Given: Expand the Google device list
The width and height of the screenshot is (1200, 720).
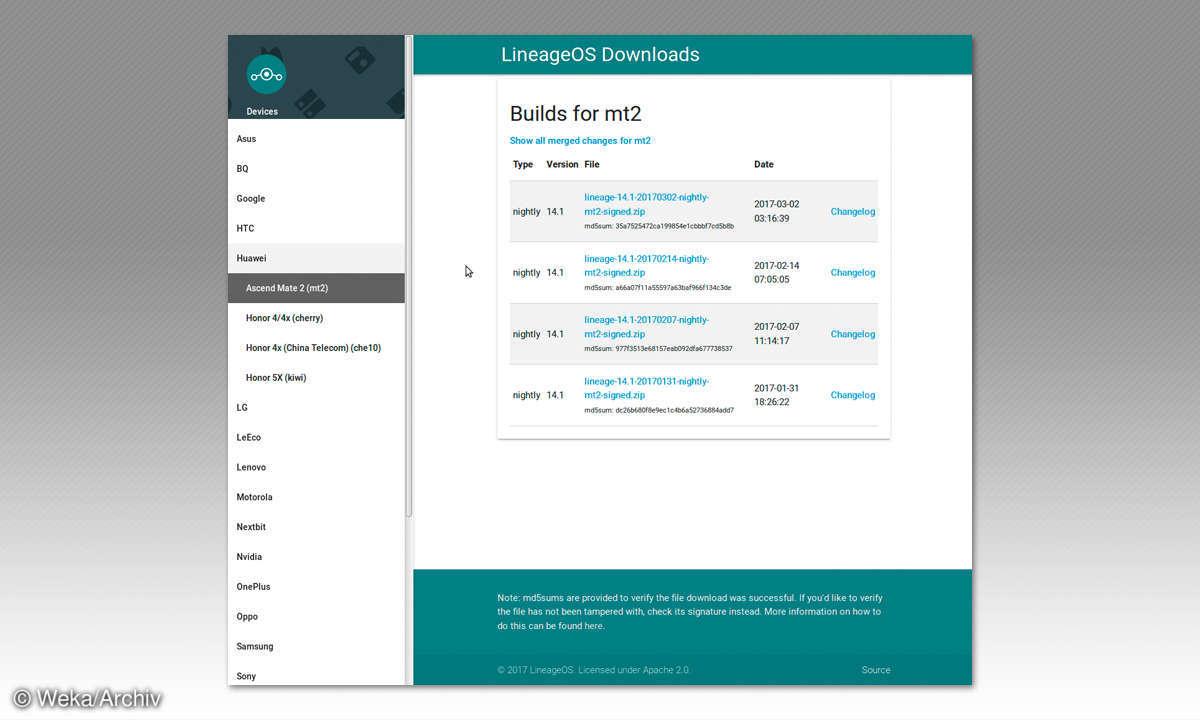Looking at the screenshot, I should tap(316, 199).
